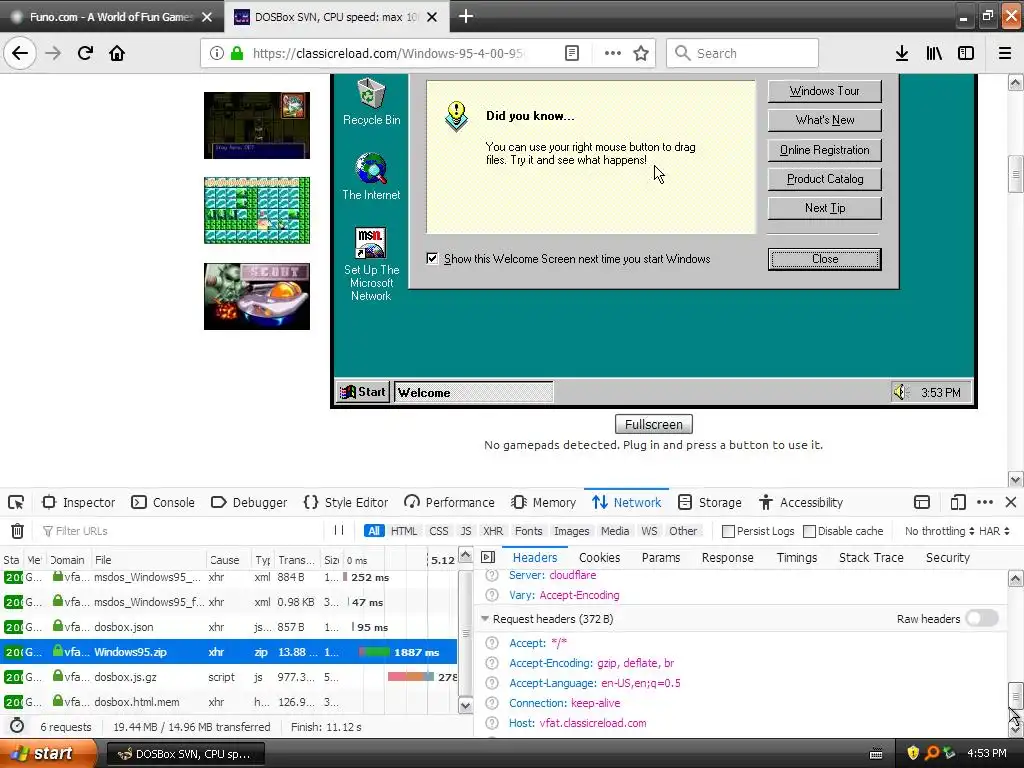Click the browser Search input field
Image resolution: width=1024 pixels, height=768 pixels.
743,53
